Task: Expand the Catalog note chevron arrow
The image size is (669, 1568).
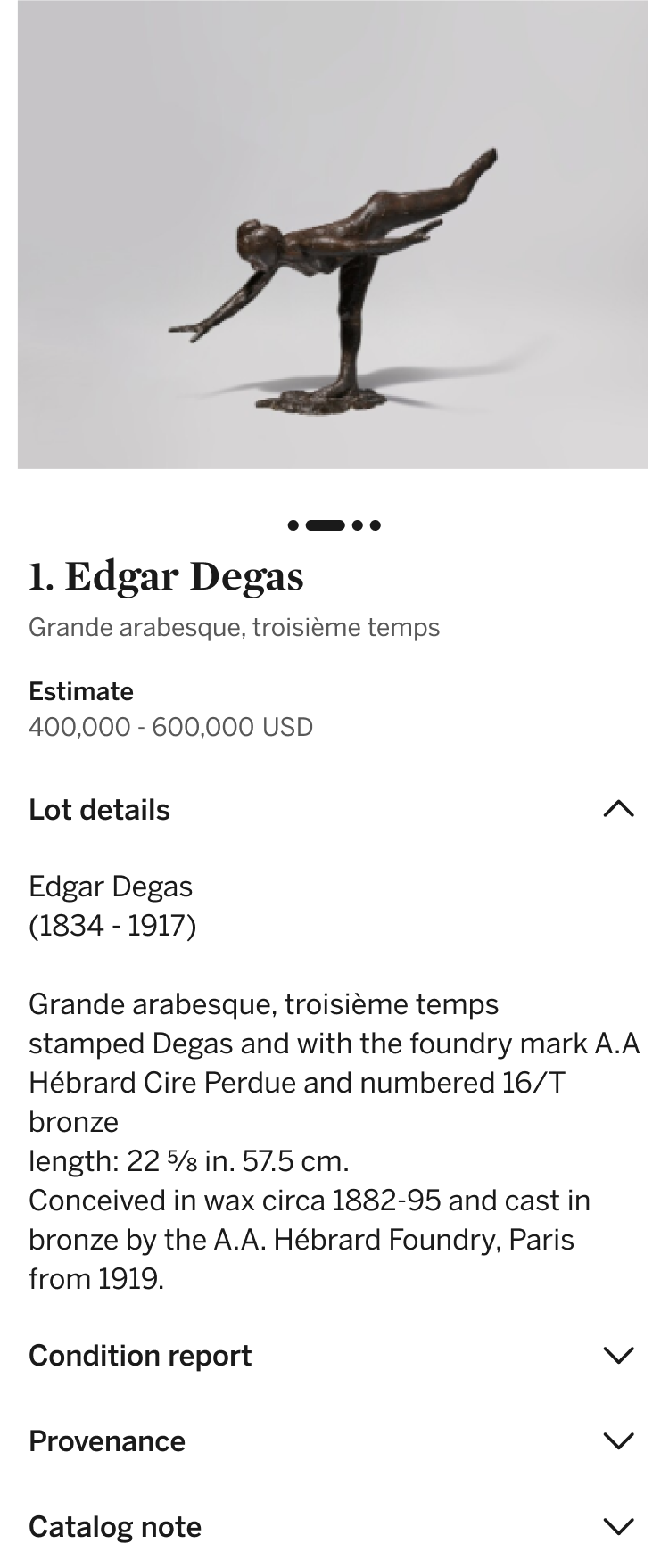Action: 618,1527
